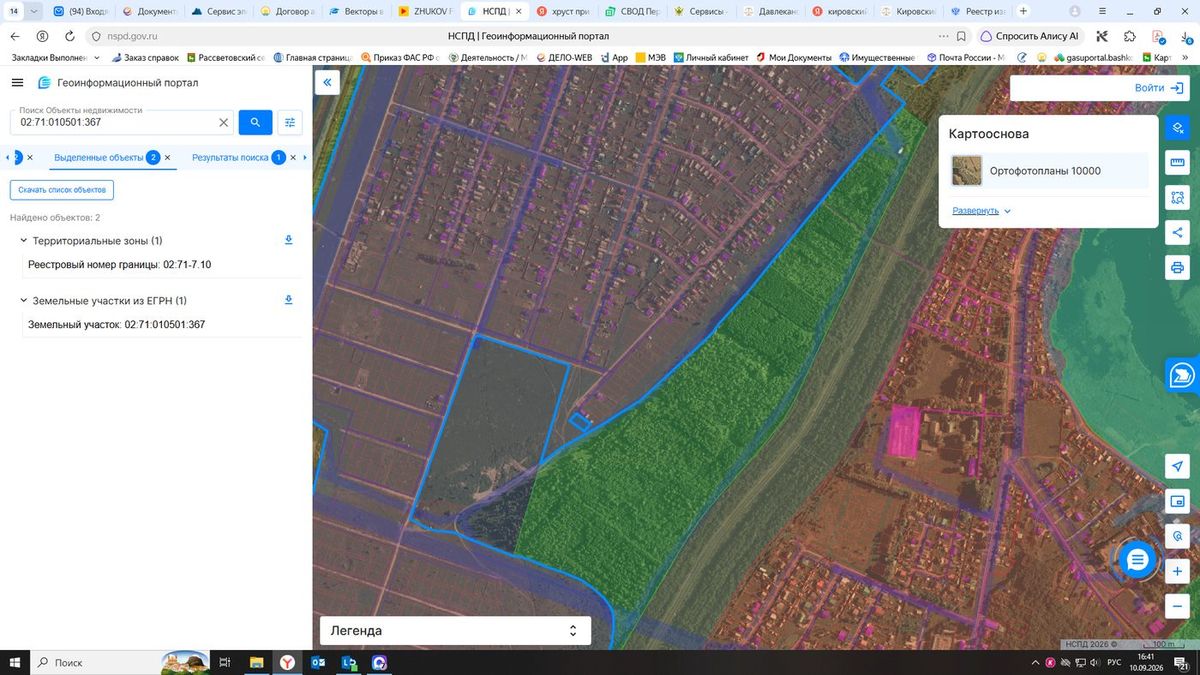Image resolution: width=1200 pixels, height=675 pixels.
Task: Activate the layers tool on map toolbar
Action: pyautogui.click(x=1178, y=128)
